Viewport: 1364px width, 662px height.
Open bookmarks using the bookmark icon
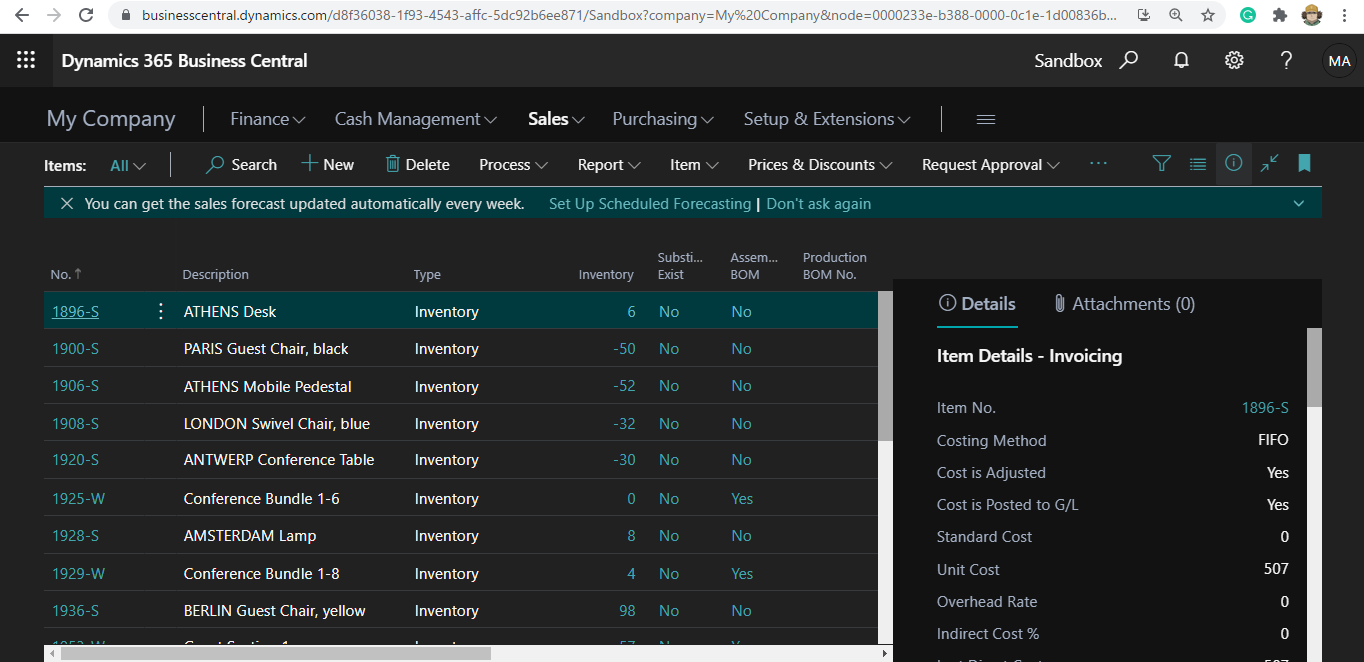click(x=1304, y=164)
